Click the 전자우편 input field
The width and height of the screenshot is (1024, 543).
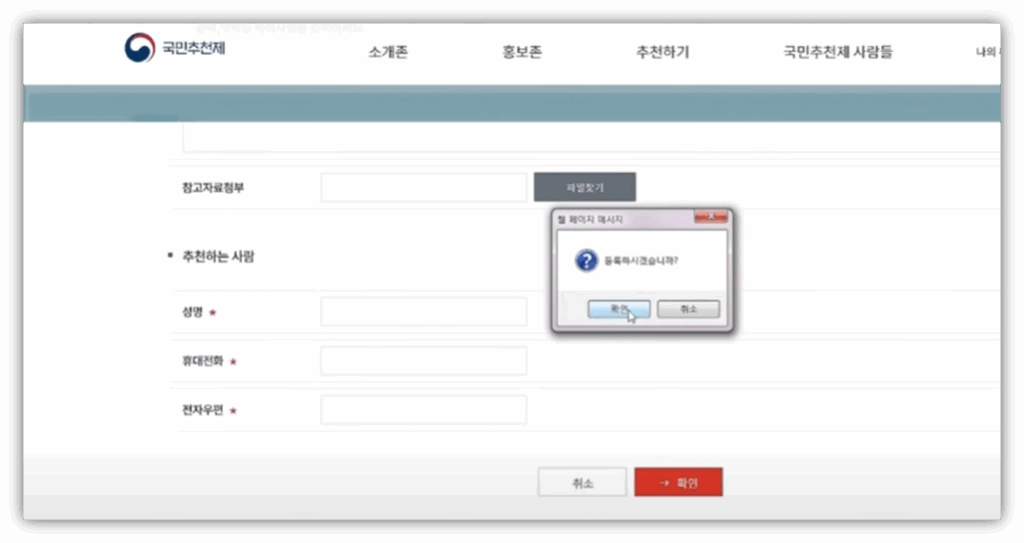pyautogui.click(x=423, y=410)
